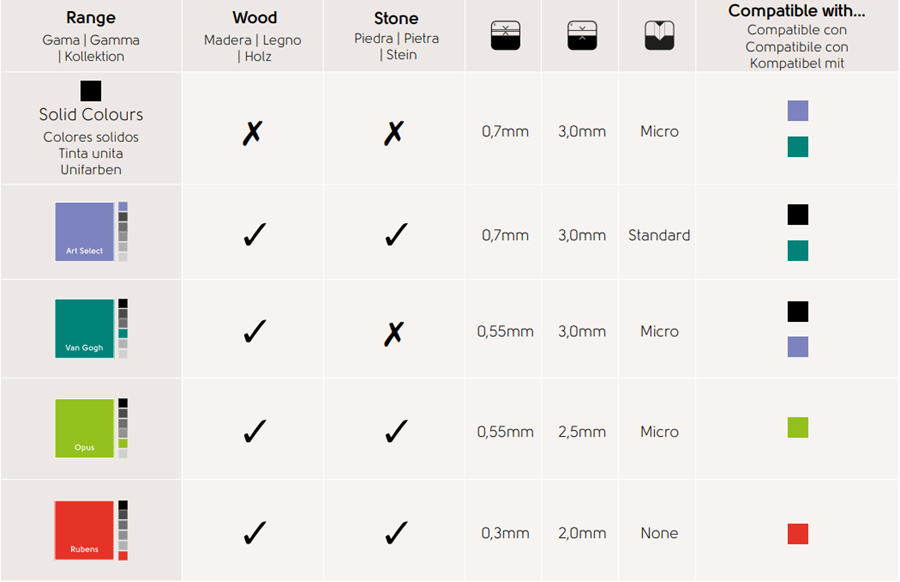Click the bevel icon above the Micro column
The height and width of the screenshot is (582, 900).
click(x=659, y=36)
